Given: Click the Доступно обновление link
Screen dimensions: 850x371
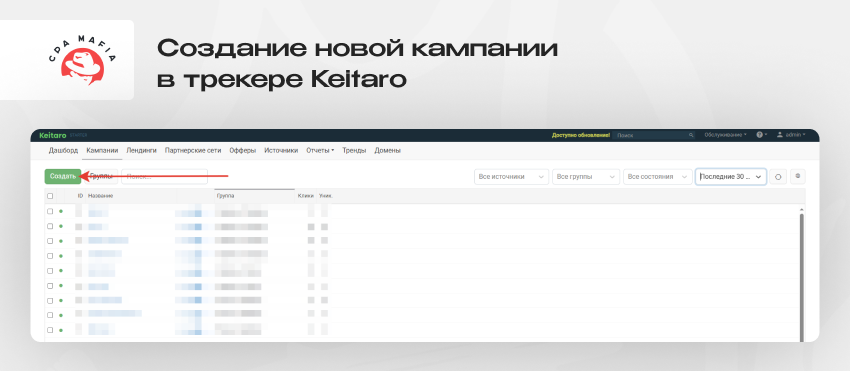Looking at the screenshot, I should 581,135.
